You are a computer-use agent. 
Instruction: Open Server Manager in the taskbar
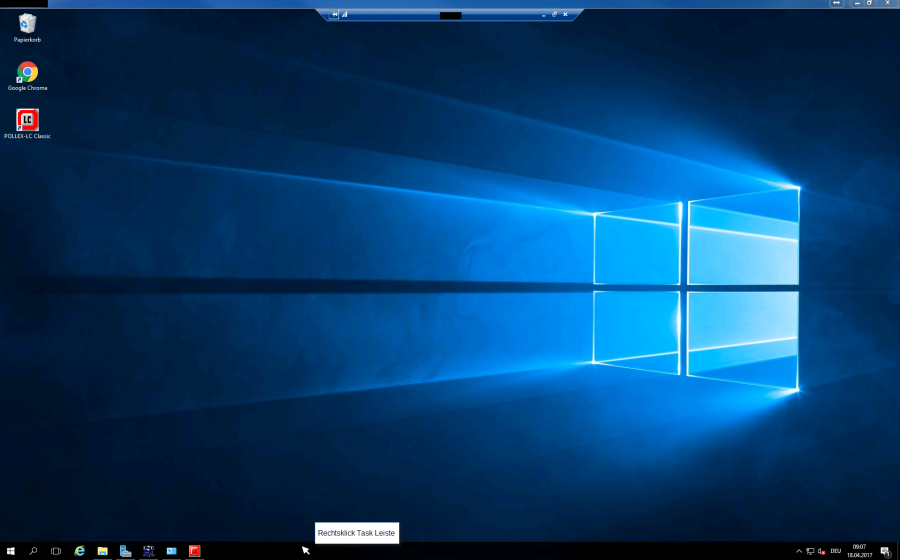point(126,551)
